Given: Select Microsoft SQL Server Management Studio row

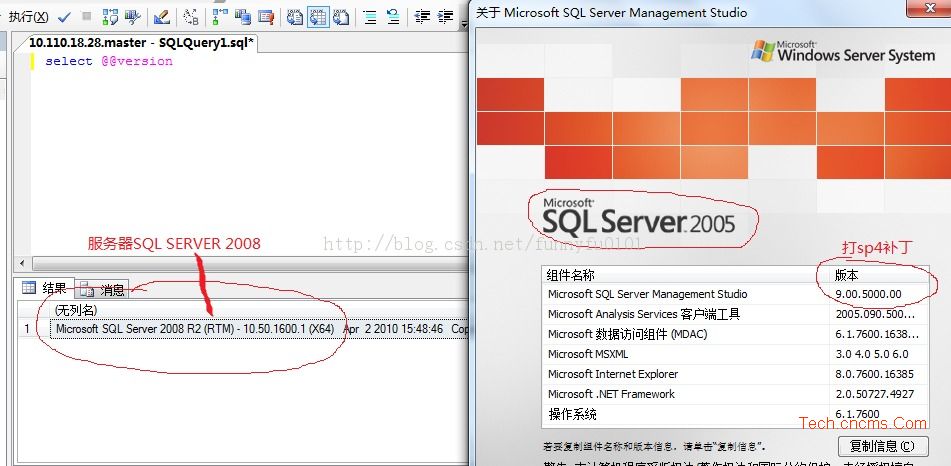Looking at the screenshot, I should (x=735, y=294).
